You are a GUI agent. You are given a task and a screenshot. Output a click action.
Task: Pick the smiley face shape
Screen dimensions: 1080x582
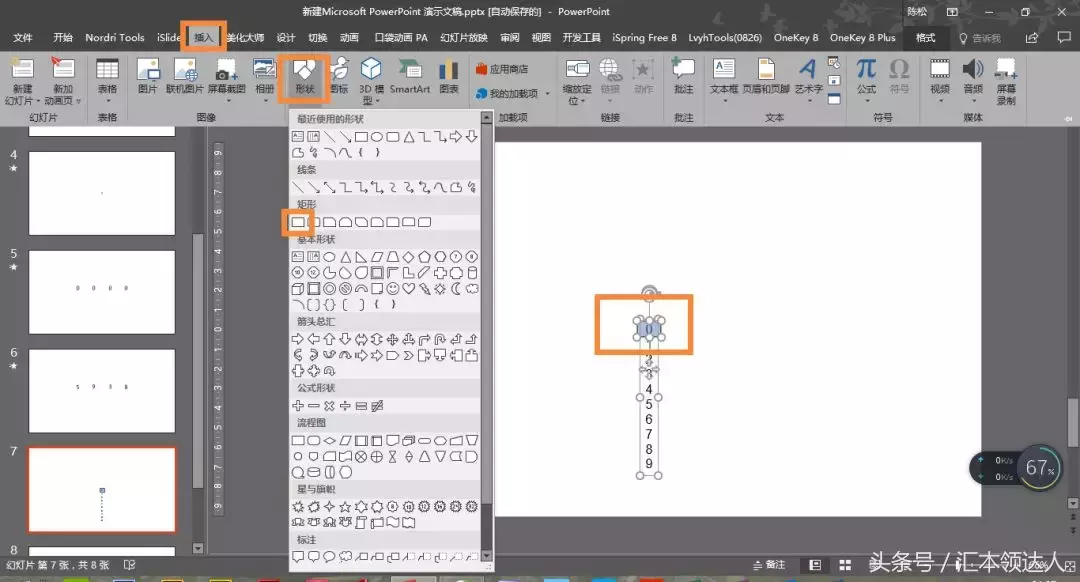point(393,289)
